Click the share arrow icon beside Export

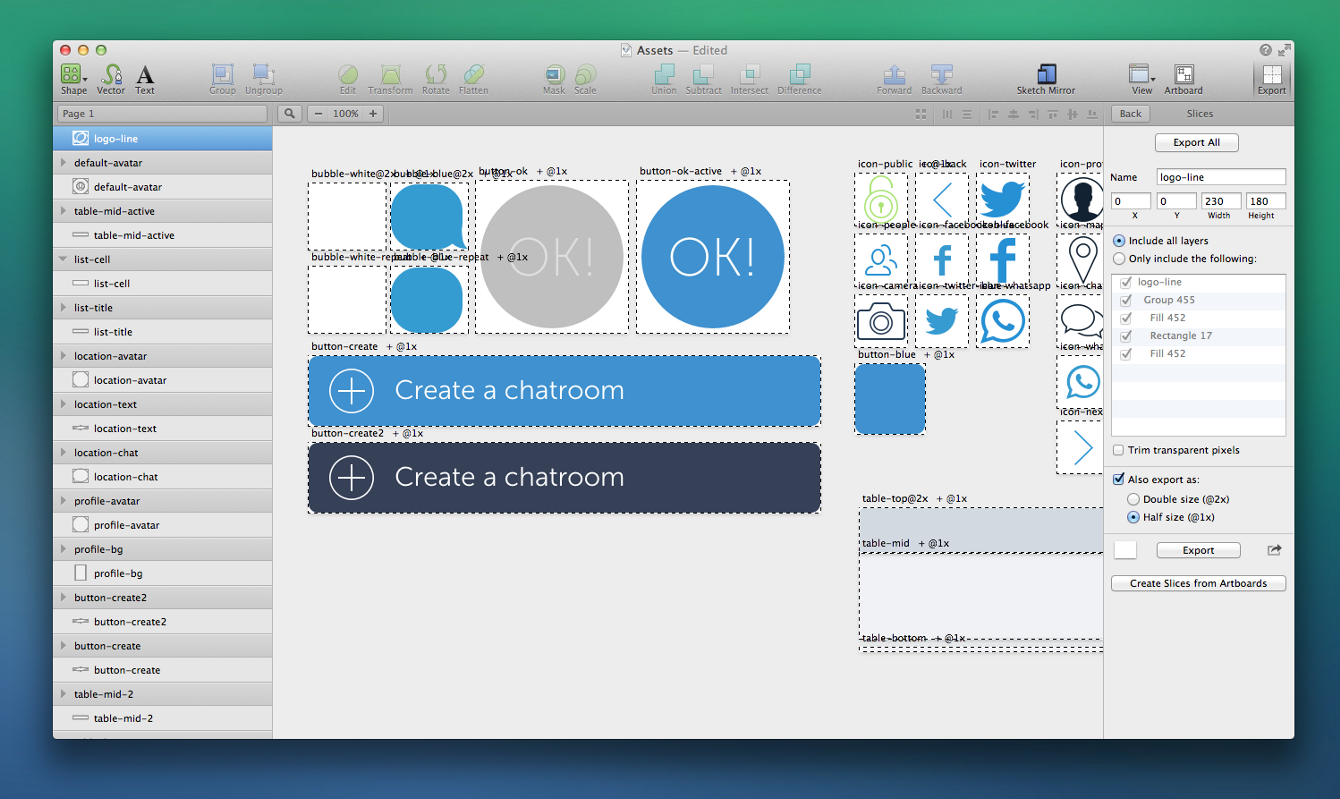tap(1274, 550)
